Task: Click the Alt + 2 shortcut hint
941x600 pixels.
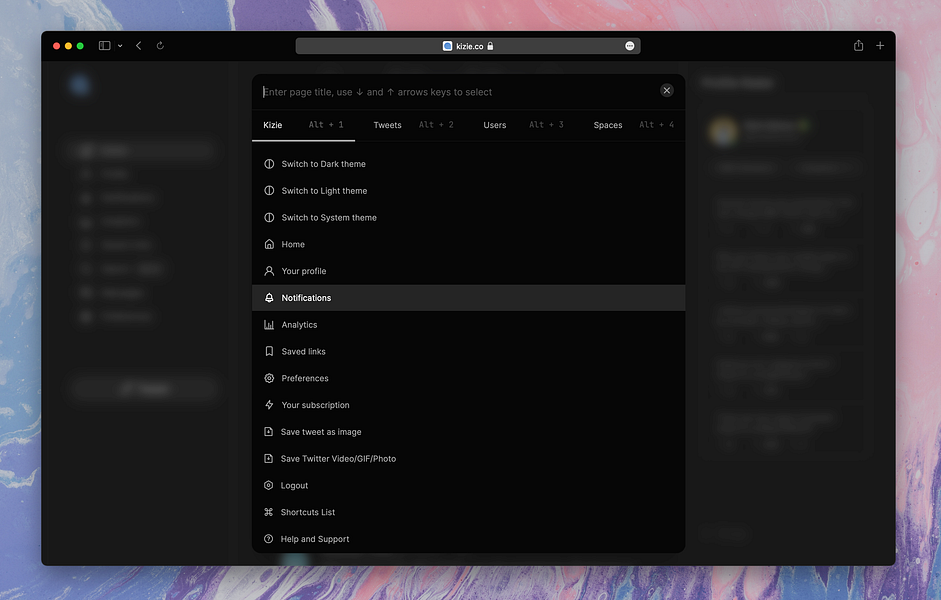Action: tap(436, 125)
